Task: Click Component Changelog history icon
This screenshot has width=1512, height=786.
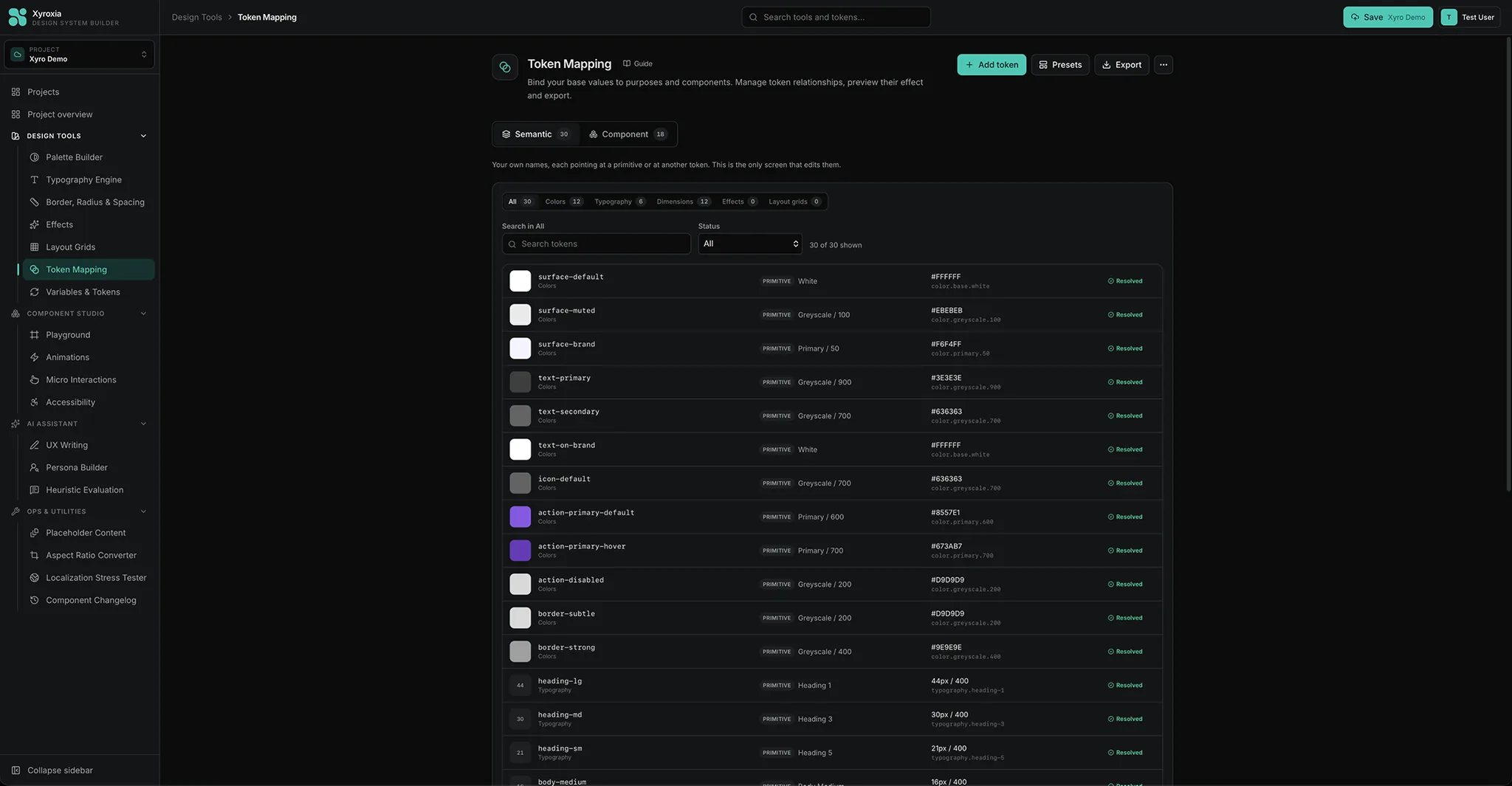Action: click(x=34, y=601)
